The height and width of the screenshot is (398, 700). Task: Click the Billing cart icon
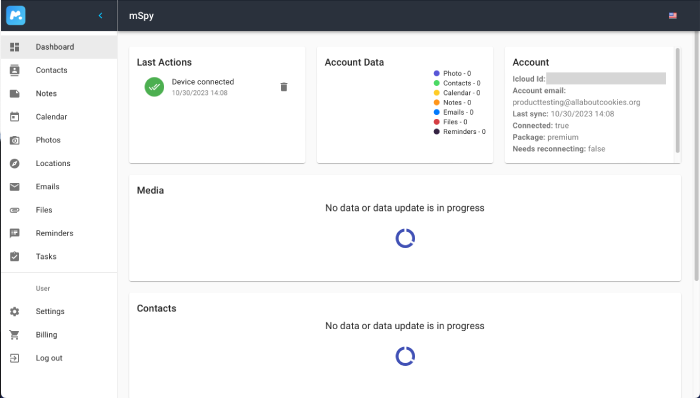(x=15, y=335)
